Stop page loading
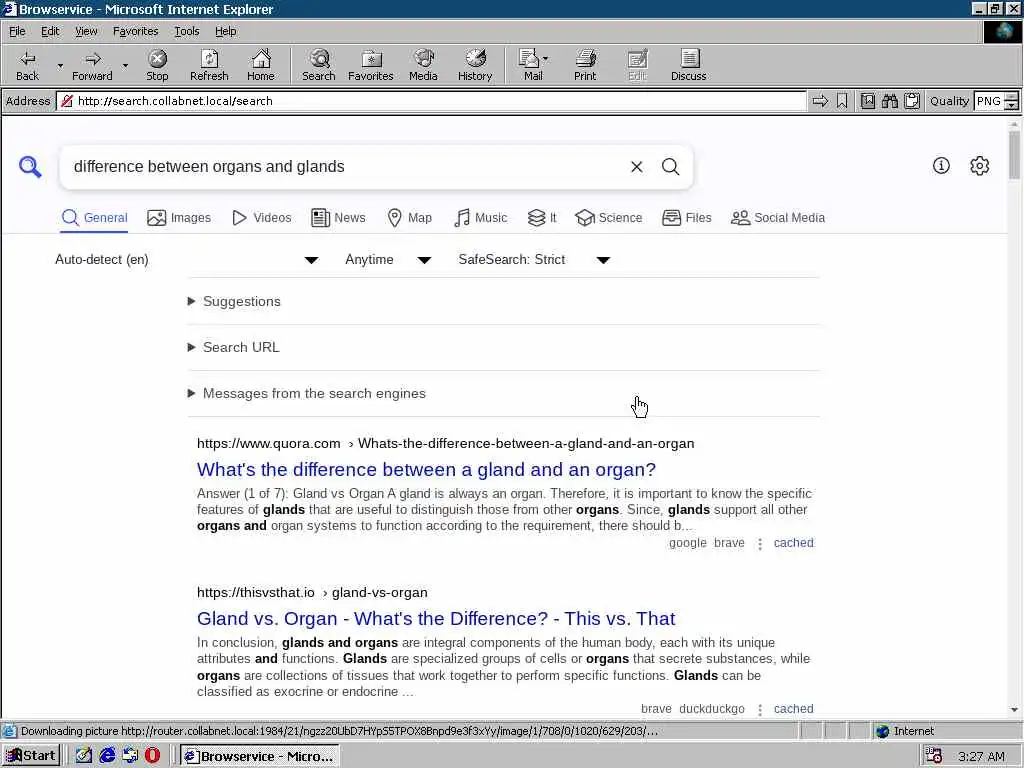1024x768 pixels. click(157, 65)
